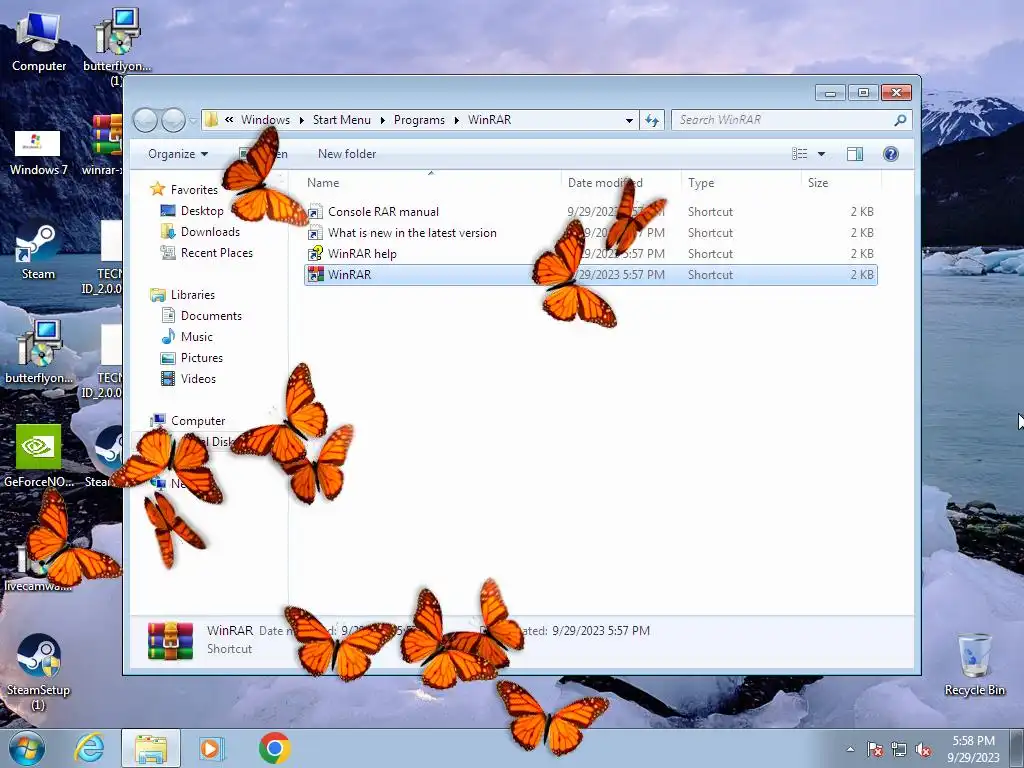Open the address bar history dropdown
Viewport: 1024px width, 768px height.
click(629, 120)
